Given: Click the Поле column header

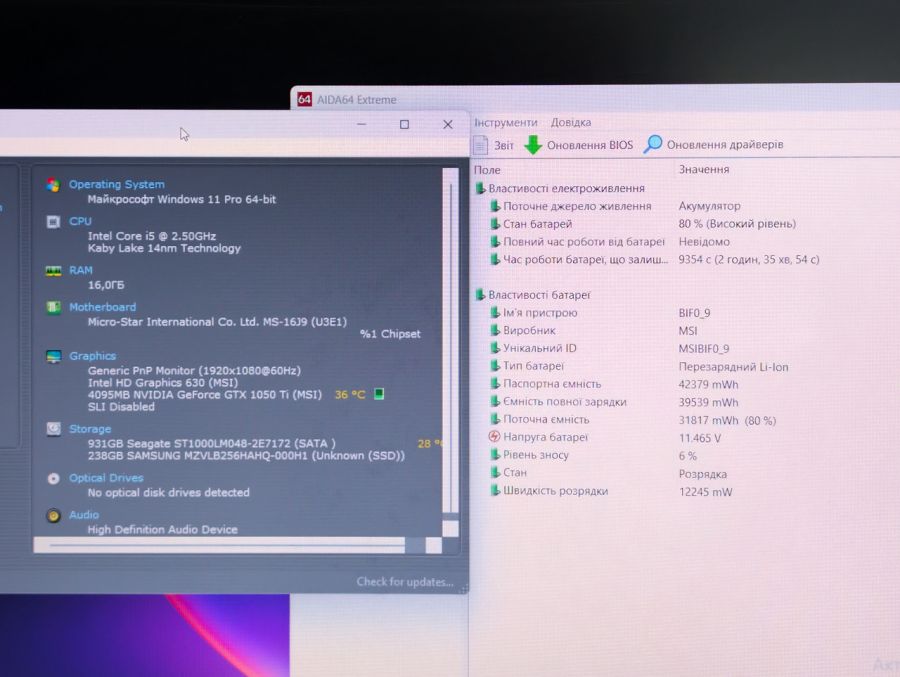Looking at the screenshot, I should click(x=487, y=170).
